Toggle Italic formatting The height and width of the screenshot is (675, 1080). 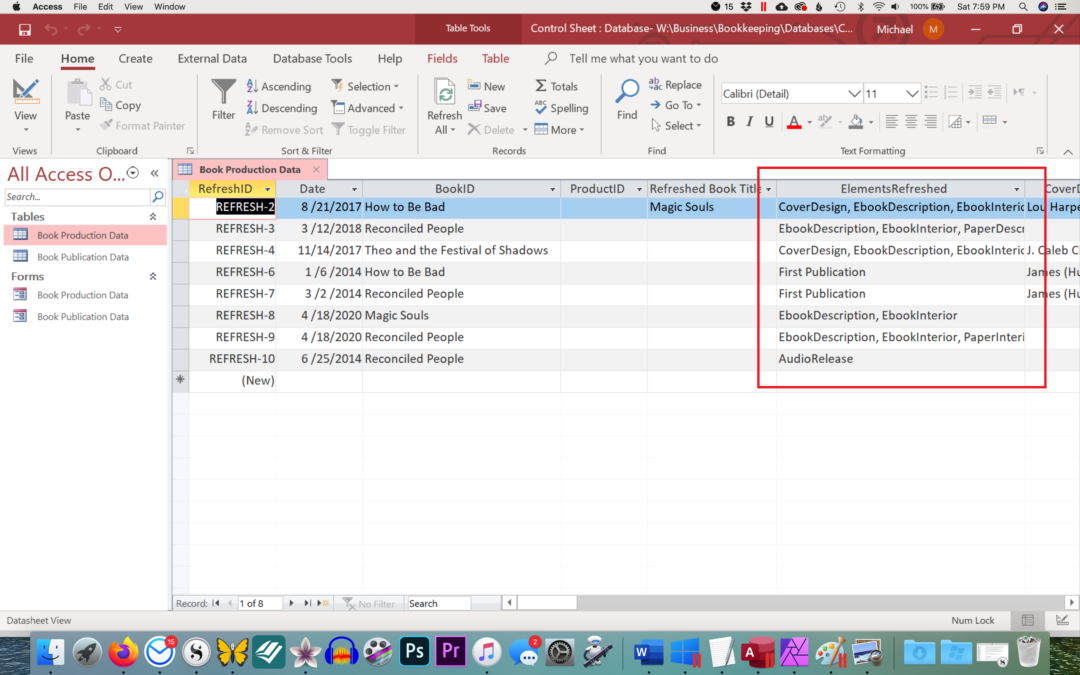[x=749, y=122]
